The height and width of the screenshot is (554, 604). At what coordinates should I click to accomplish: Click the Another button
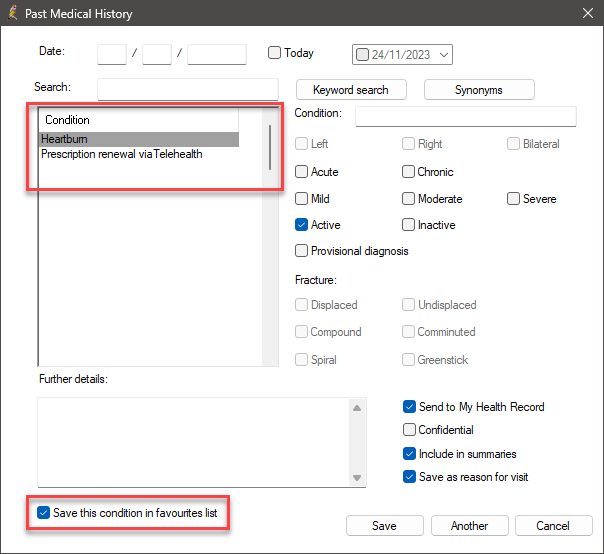tap(470, 525)
